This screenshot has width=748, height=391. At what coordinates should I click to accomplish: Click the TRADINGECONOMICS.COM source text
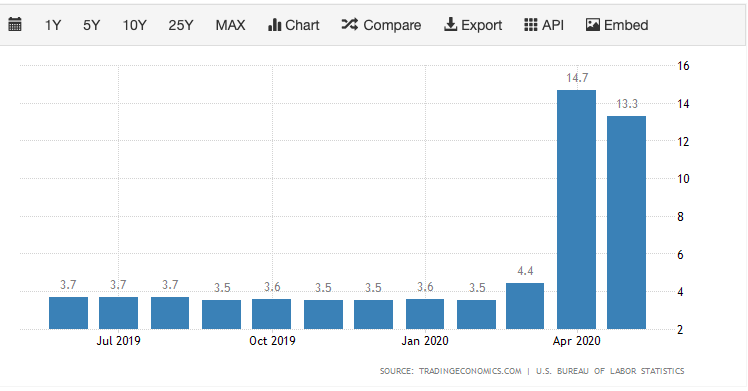tap(470, 371)
